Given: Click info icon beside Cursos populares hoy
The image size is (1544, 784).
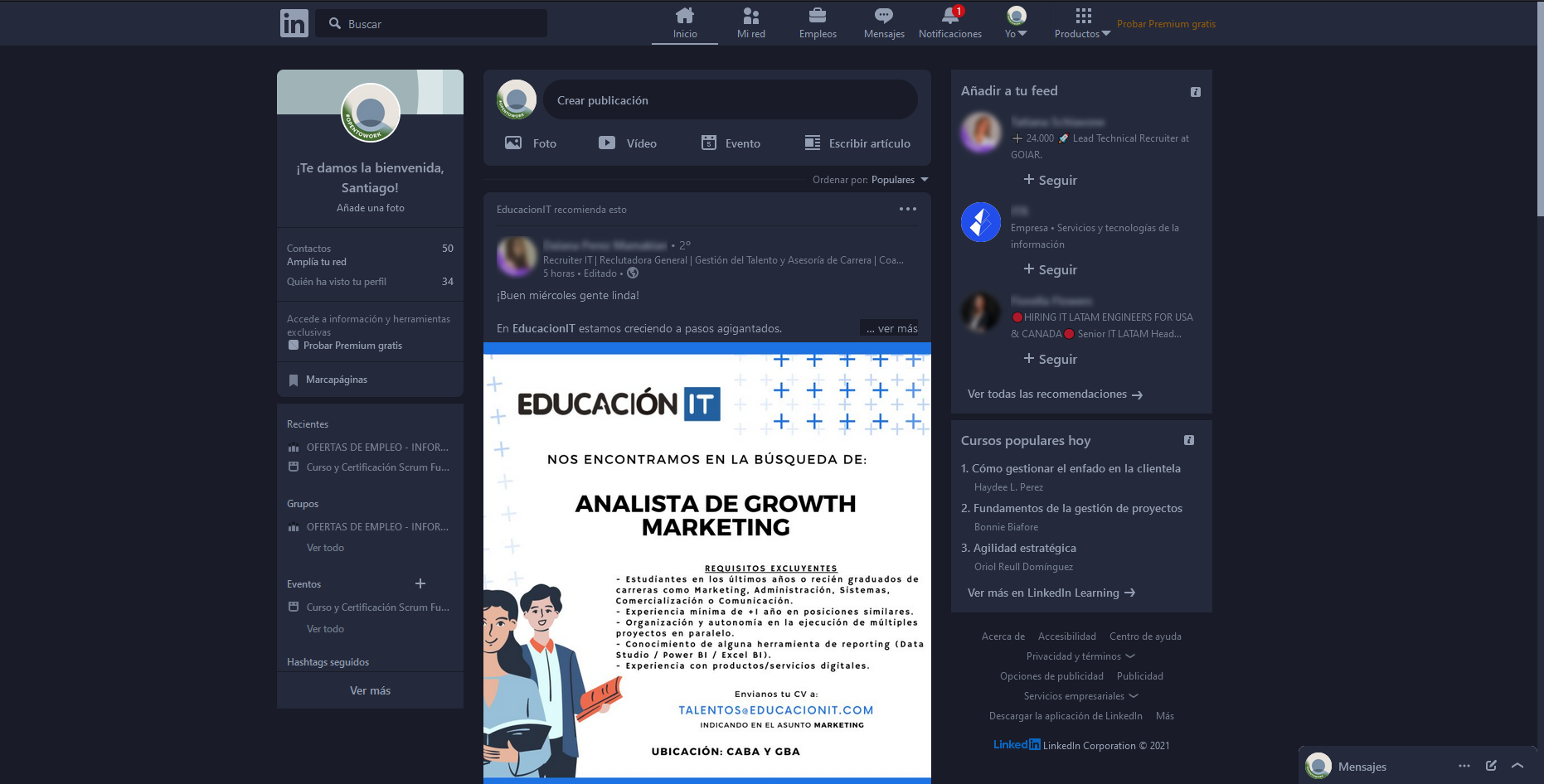Looking at the screenshot, I should [1189, 440].
